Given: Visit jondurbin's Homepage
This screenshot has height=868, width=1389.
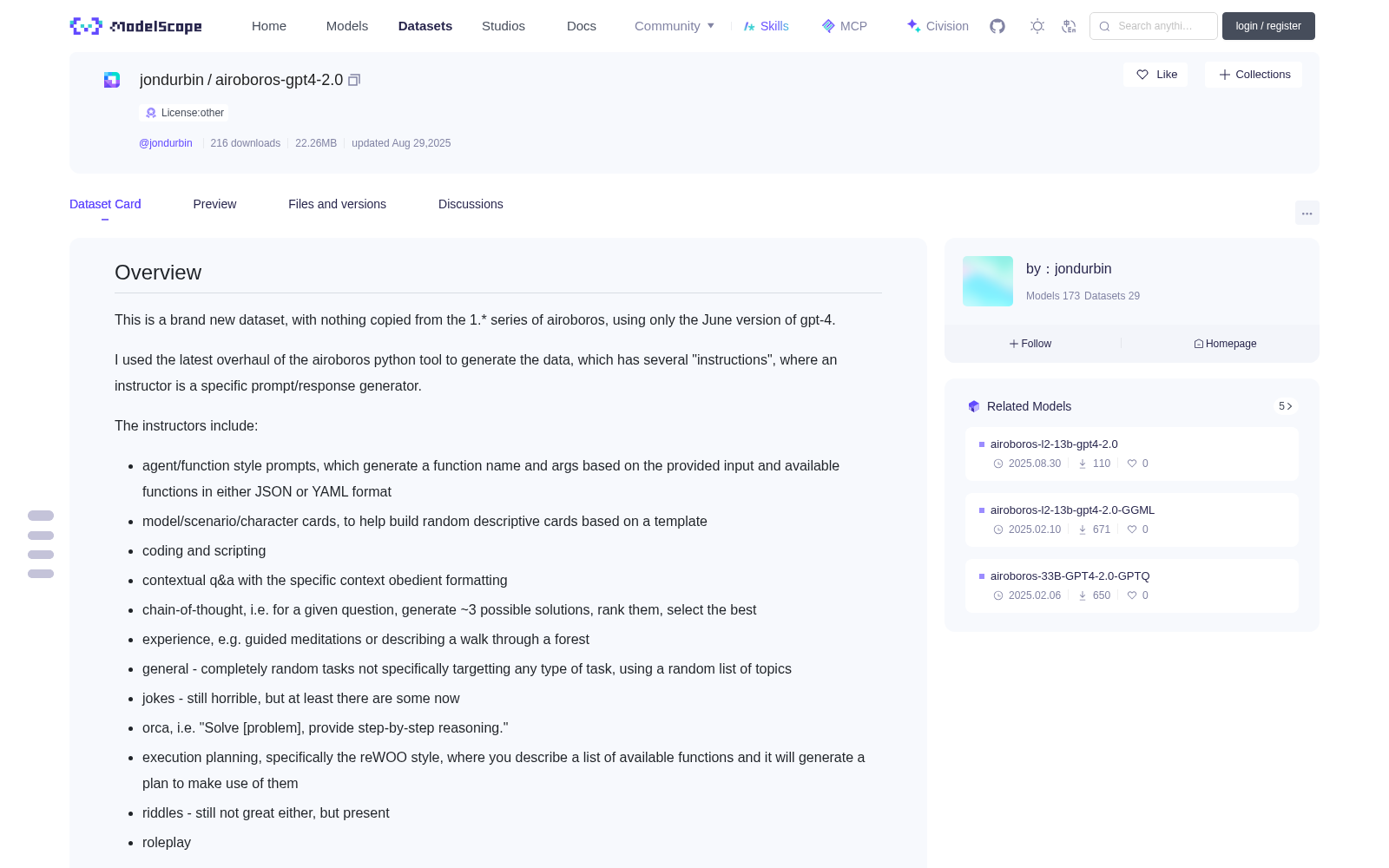Looking at the screenshot, I should (1225, 344).
